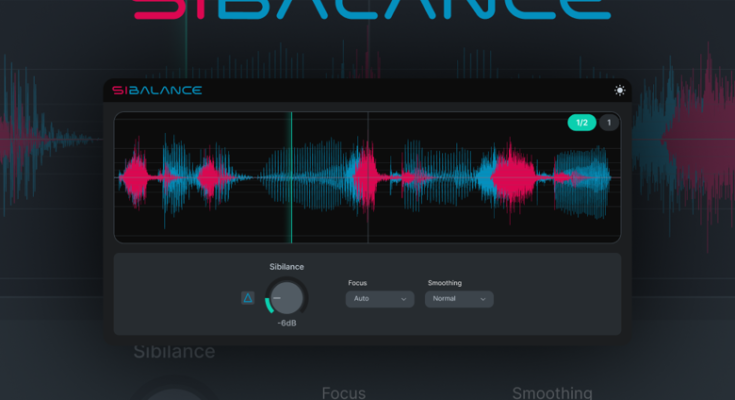
Task: Click the Sibilance label above the knob
Action: click(286, 267)
